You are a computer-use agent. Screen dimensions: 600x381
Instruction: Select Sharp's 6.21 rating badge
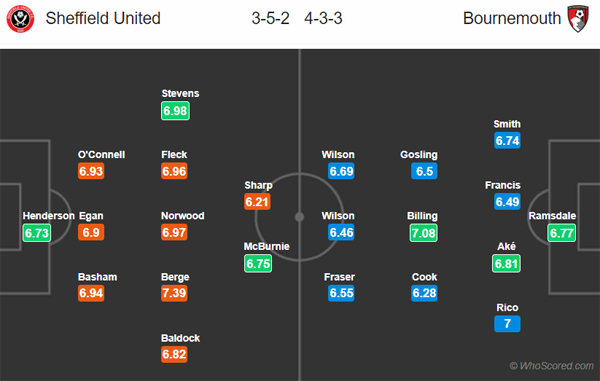tap(257, 202)
